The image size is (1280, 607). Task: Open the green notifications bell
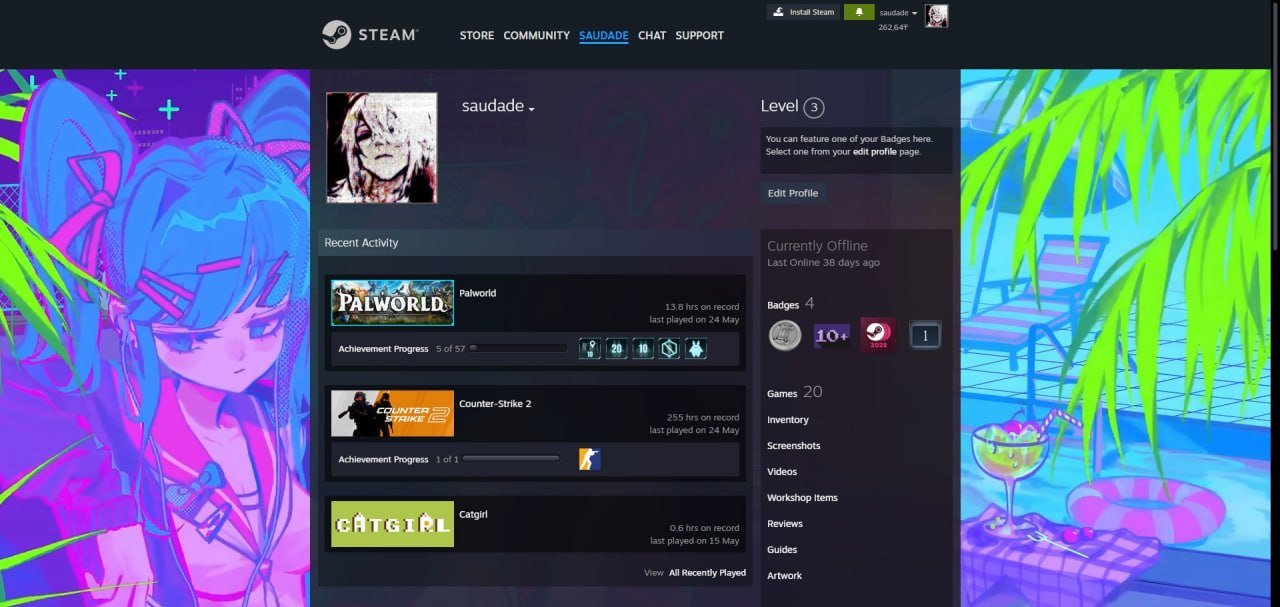858,12
